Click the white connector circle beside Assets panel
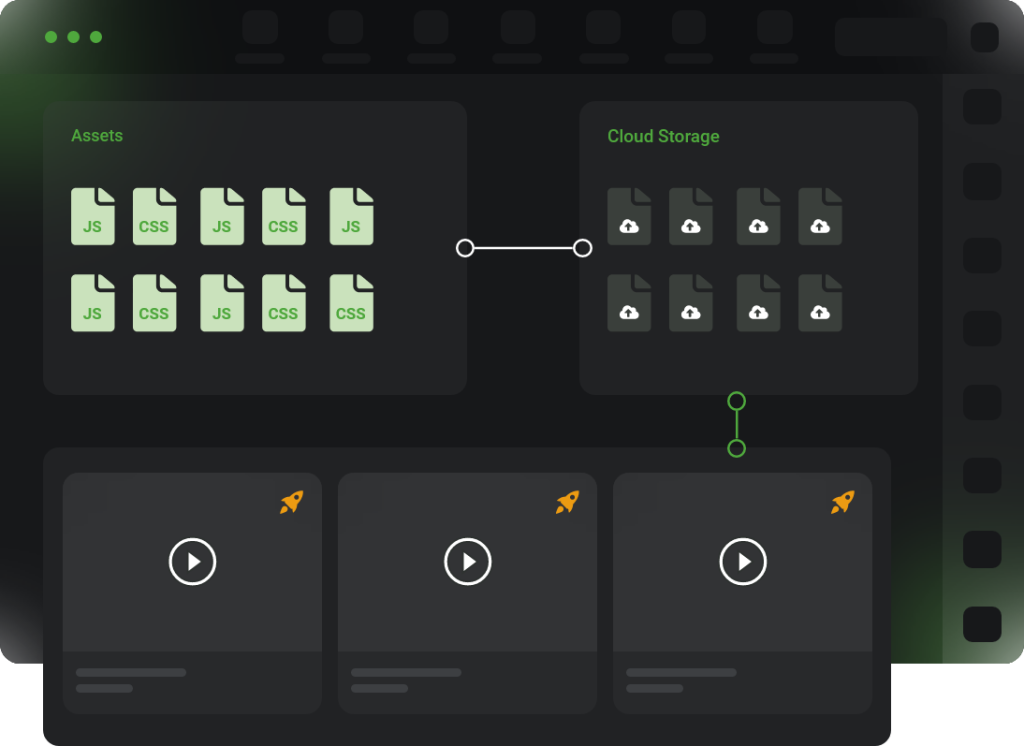1024x746 pixels. tap(463, 247)
